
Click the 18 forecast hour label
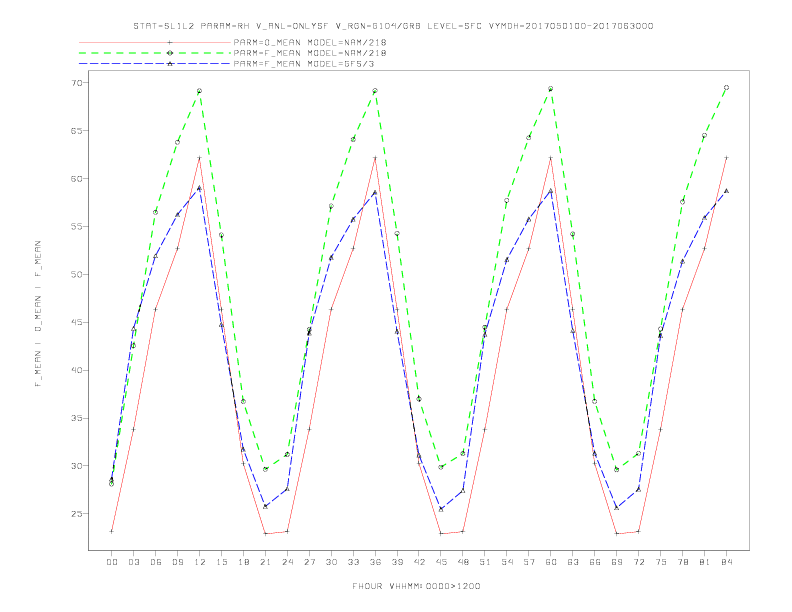pos(243,562)
